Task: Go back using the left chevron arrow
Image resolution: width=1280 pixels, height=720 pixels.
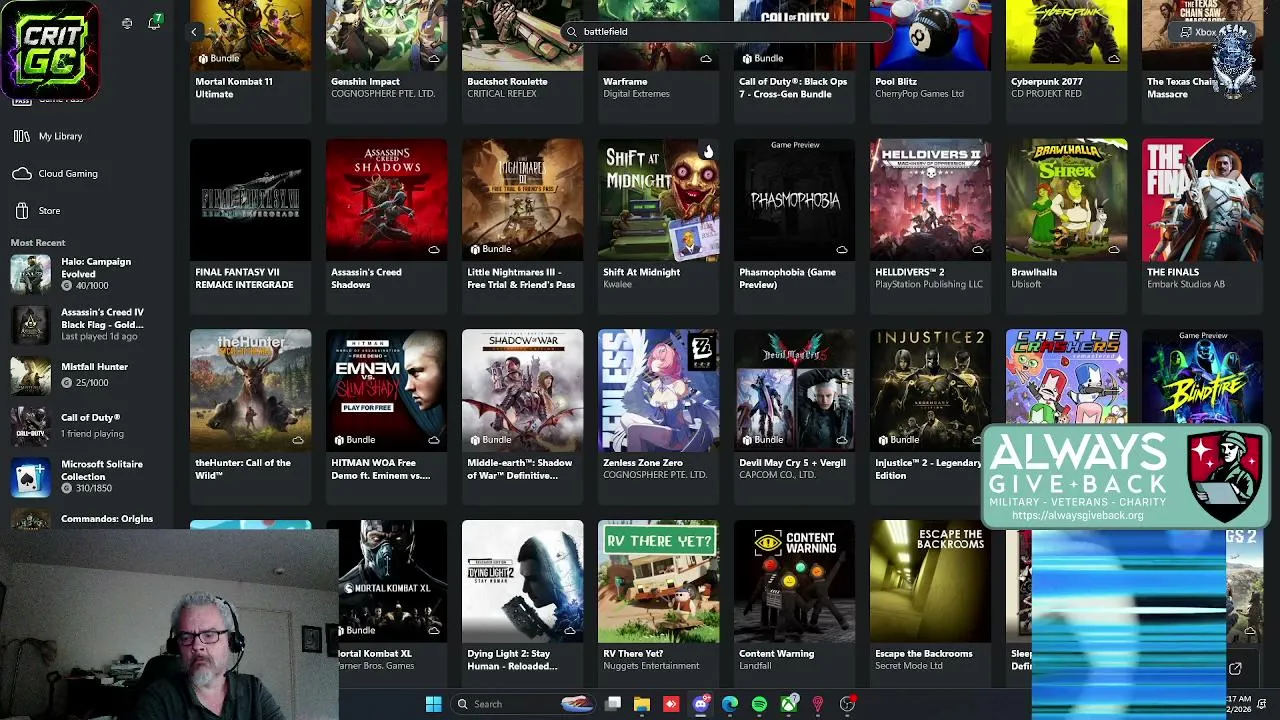Action: click(x=194, y=32)
